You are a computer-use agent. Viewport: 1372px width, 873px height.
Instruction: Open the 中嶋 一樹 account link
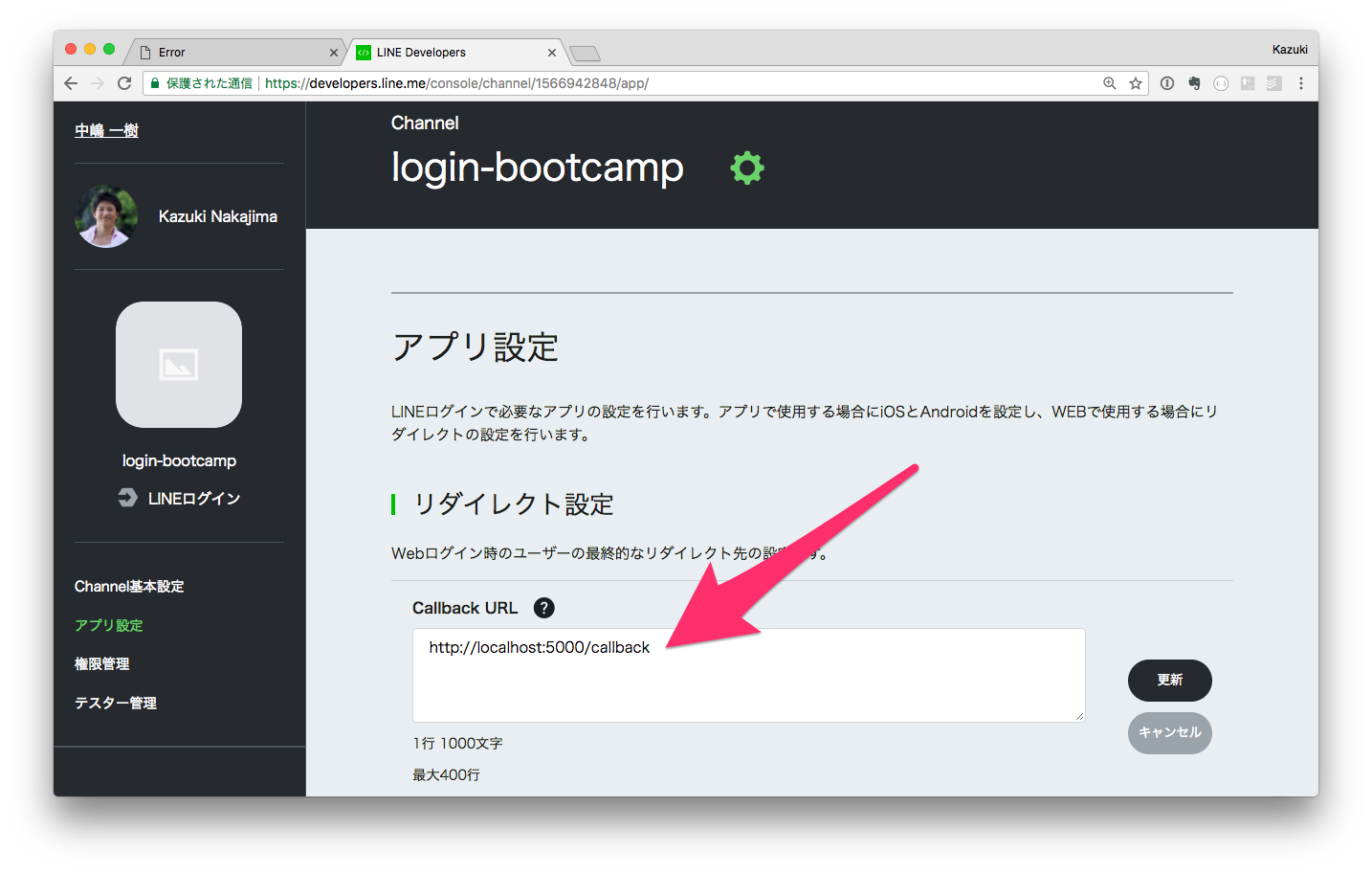(x=106, y=129)
